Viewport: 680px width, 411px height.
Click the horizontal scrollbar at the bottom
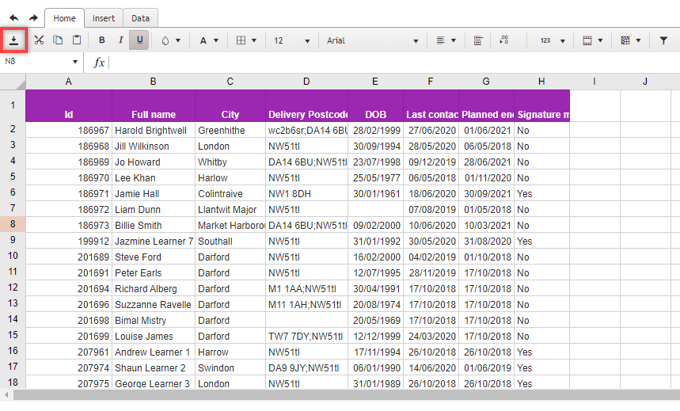346,395
